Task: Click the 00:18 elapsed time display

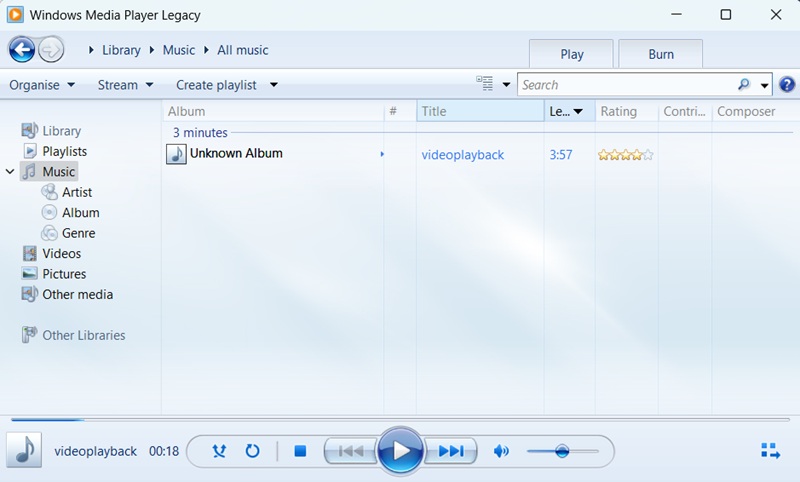Action: tap(164, 451)
